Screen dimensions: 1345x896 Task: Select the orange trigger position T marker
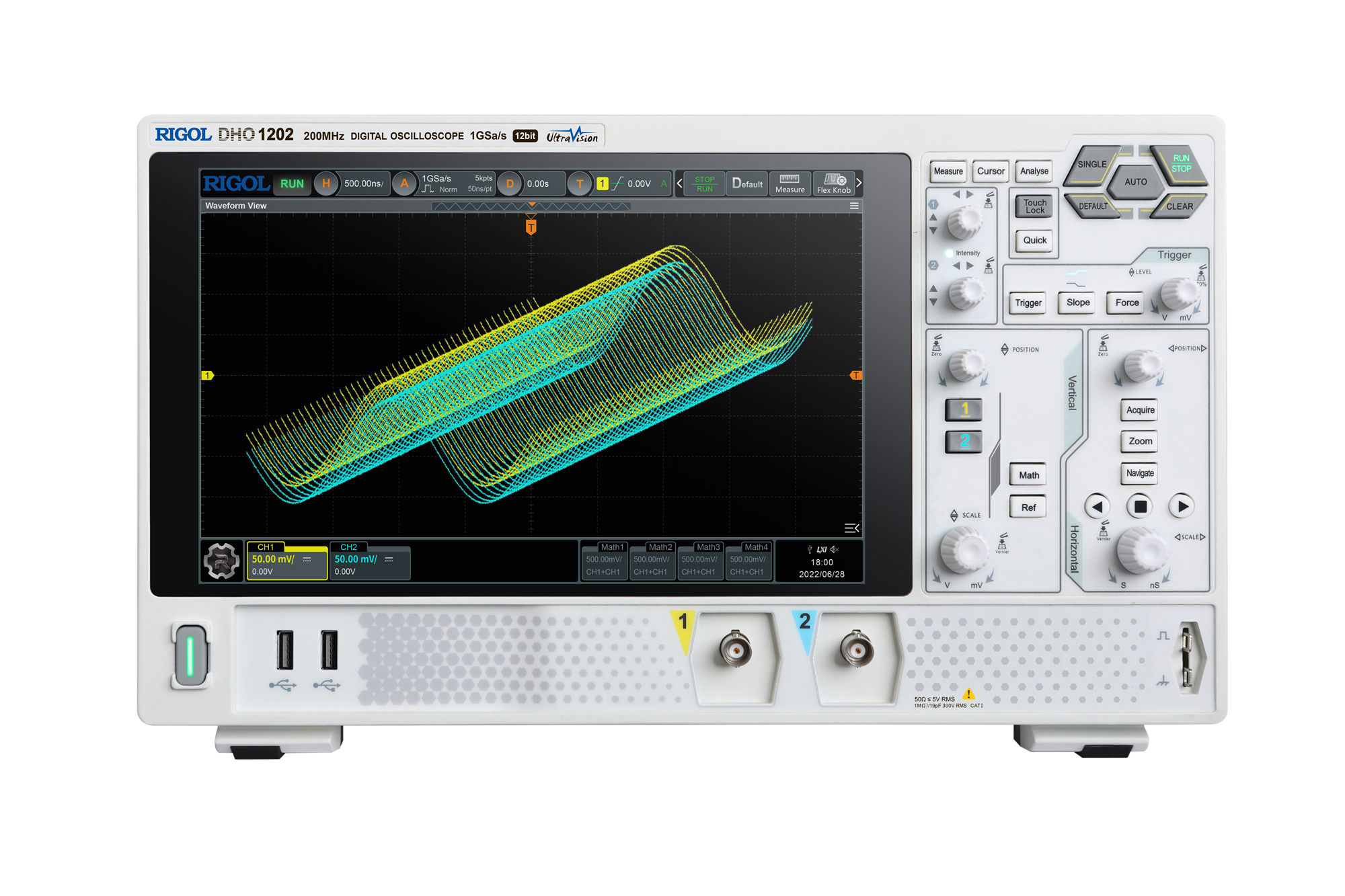(531, 227)
